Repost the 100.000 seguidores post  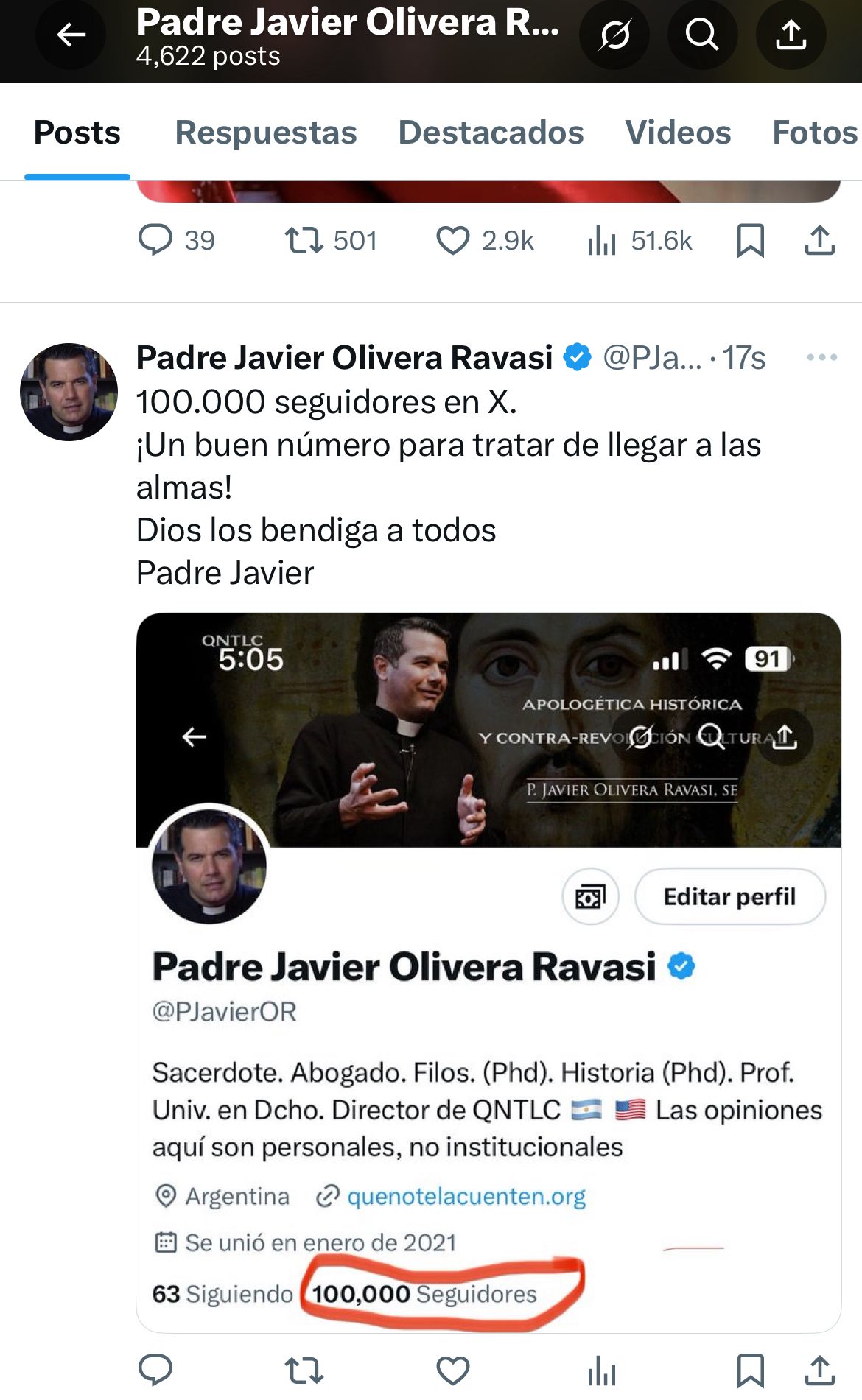coord(304,1371)
